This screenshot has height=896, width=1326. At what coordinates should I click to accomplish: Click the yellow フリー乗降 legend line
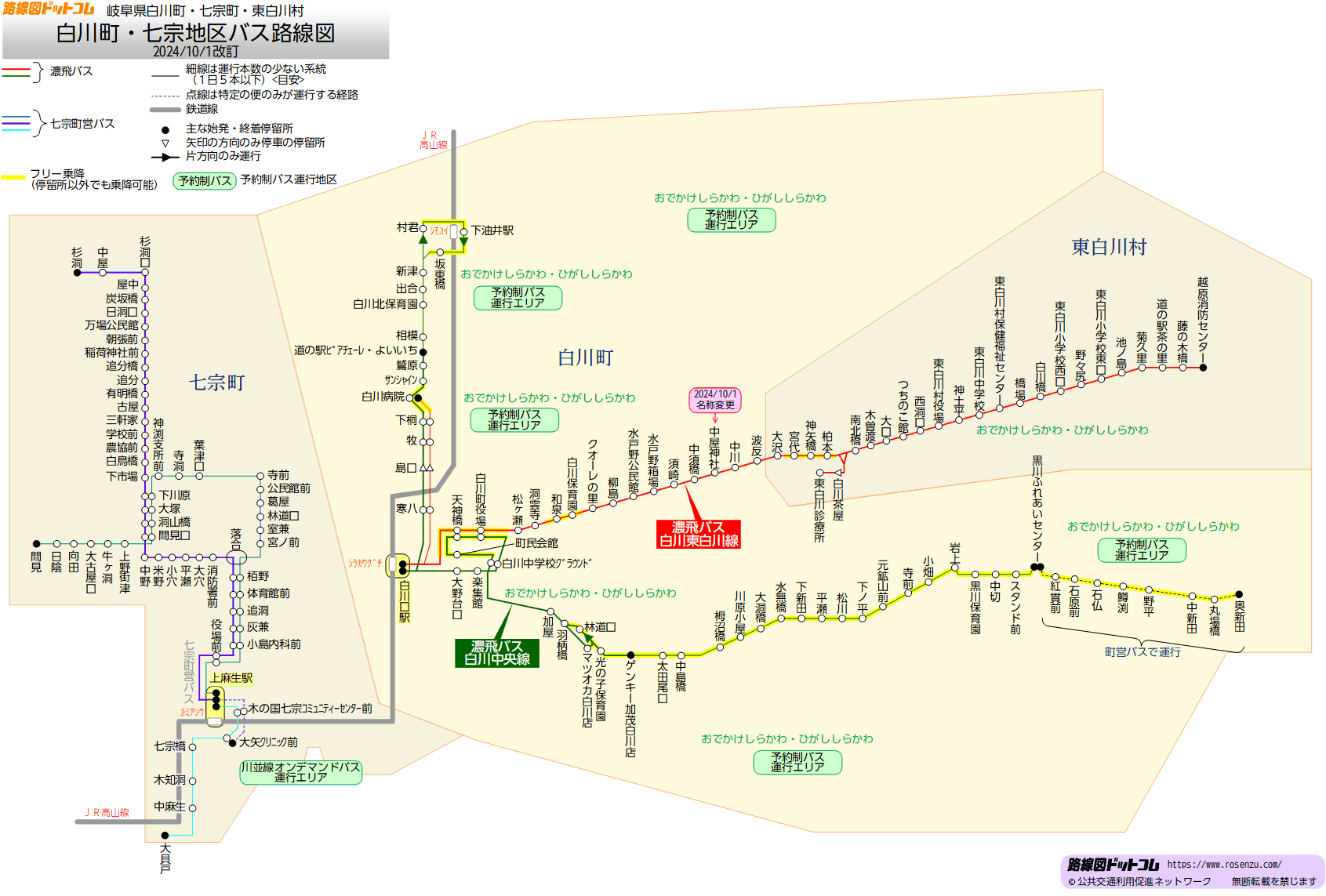coord(13,178)
